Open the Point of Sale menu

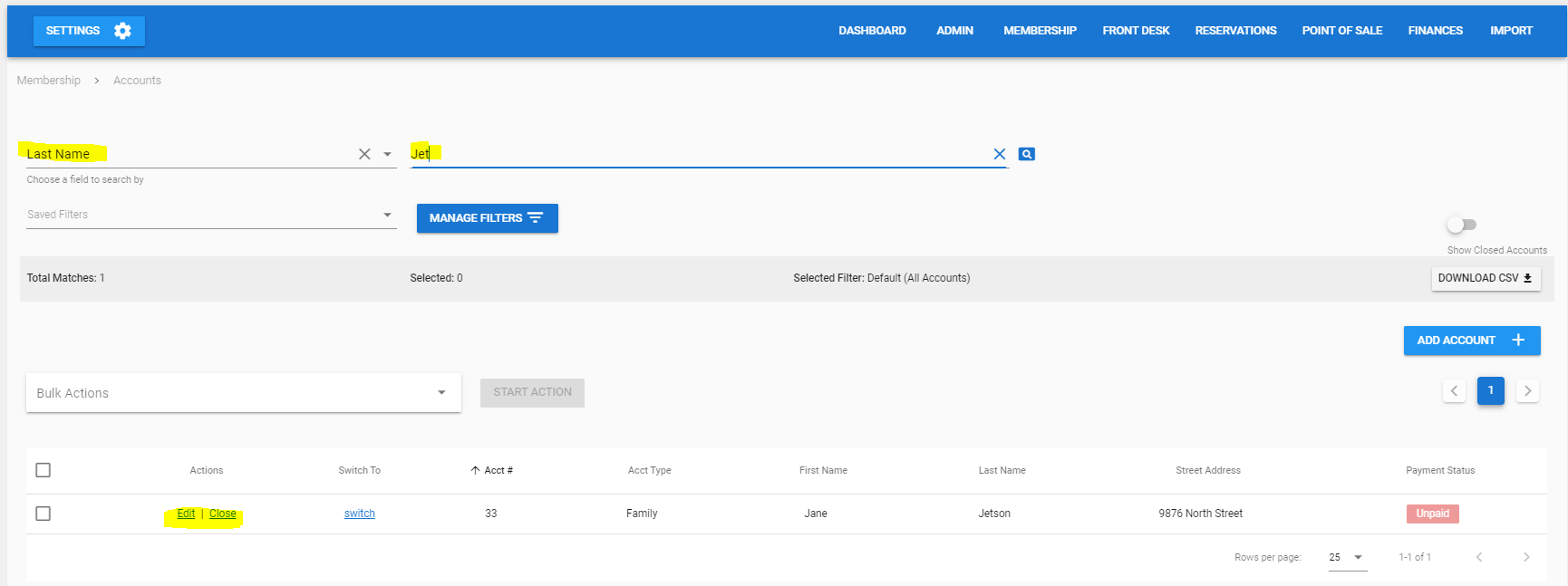1342,31
